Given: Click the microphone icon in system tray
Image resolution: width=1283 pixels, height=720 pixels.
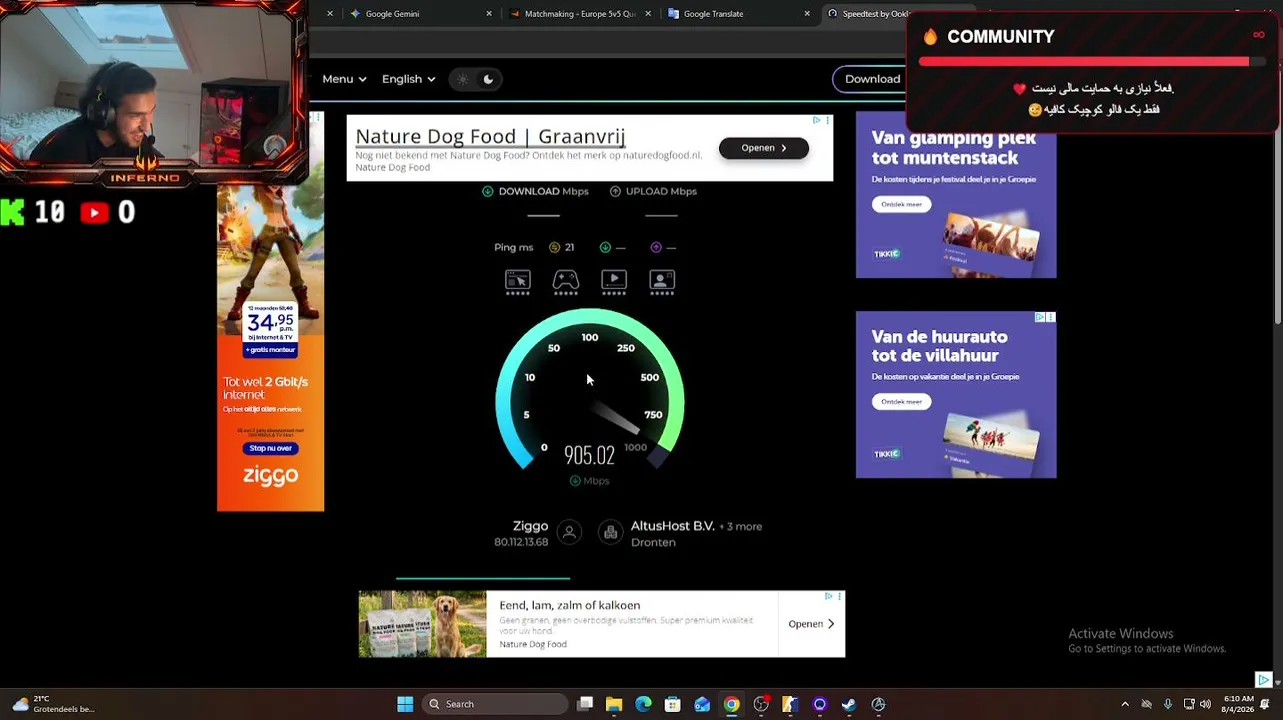Looking at the screenshot, I should (1168, 704).
